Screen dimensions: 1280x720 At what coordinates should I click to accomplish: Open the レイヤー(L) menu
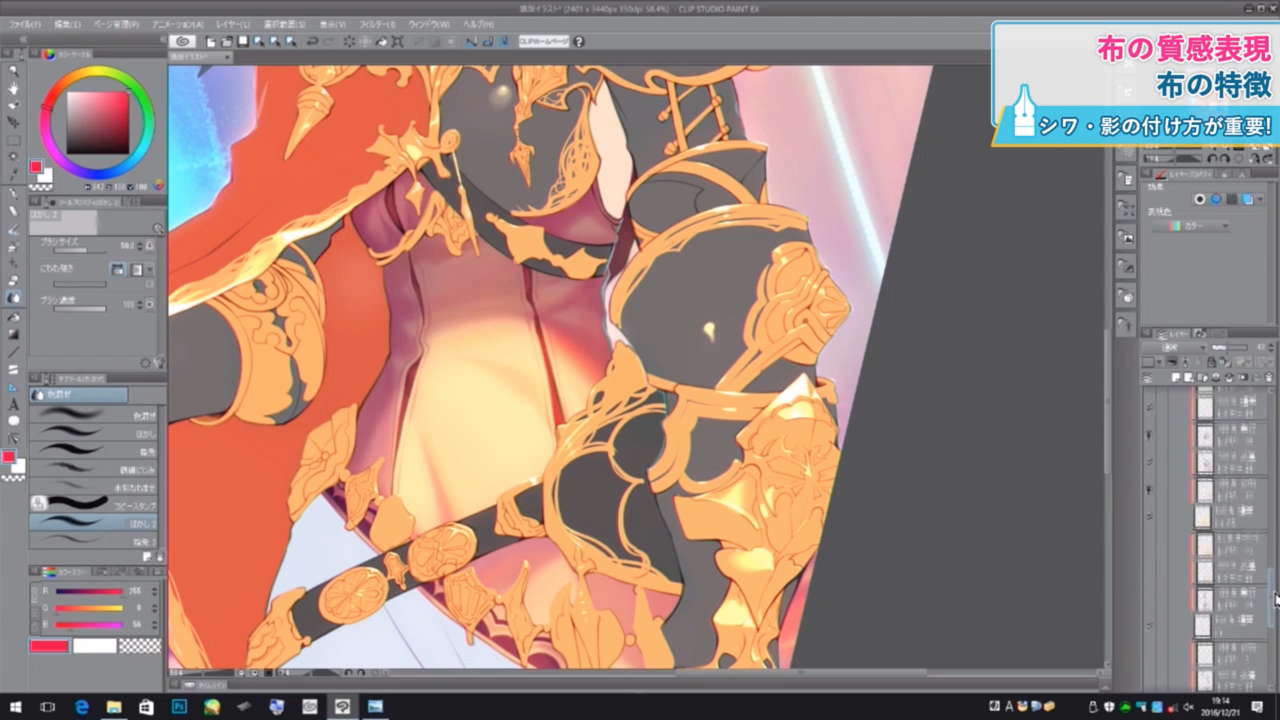pos(233,23)
